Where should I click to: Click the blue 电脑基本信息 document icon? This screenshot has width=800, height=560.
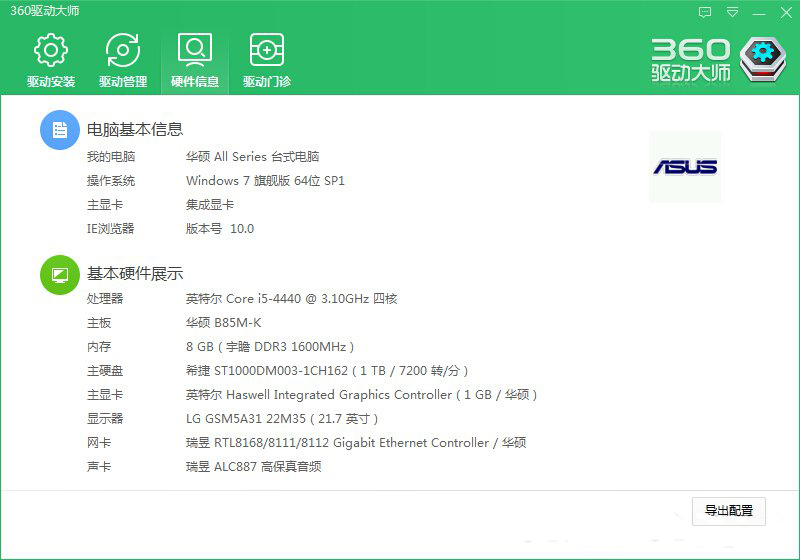pyautogui.click(x=60, y=130)
